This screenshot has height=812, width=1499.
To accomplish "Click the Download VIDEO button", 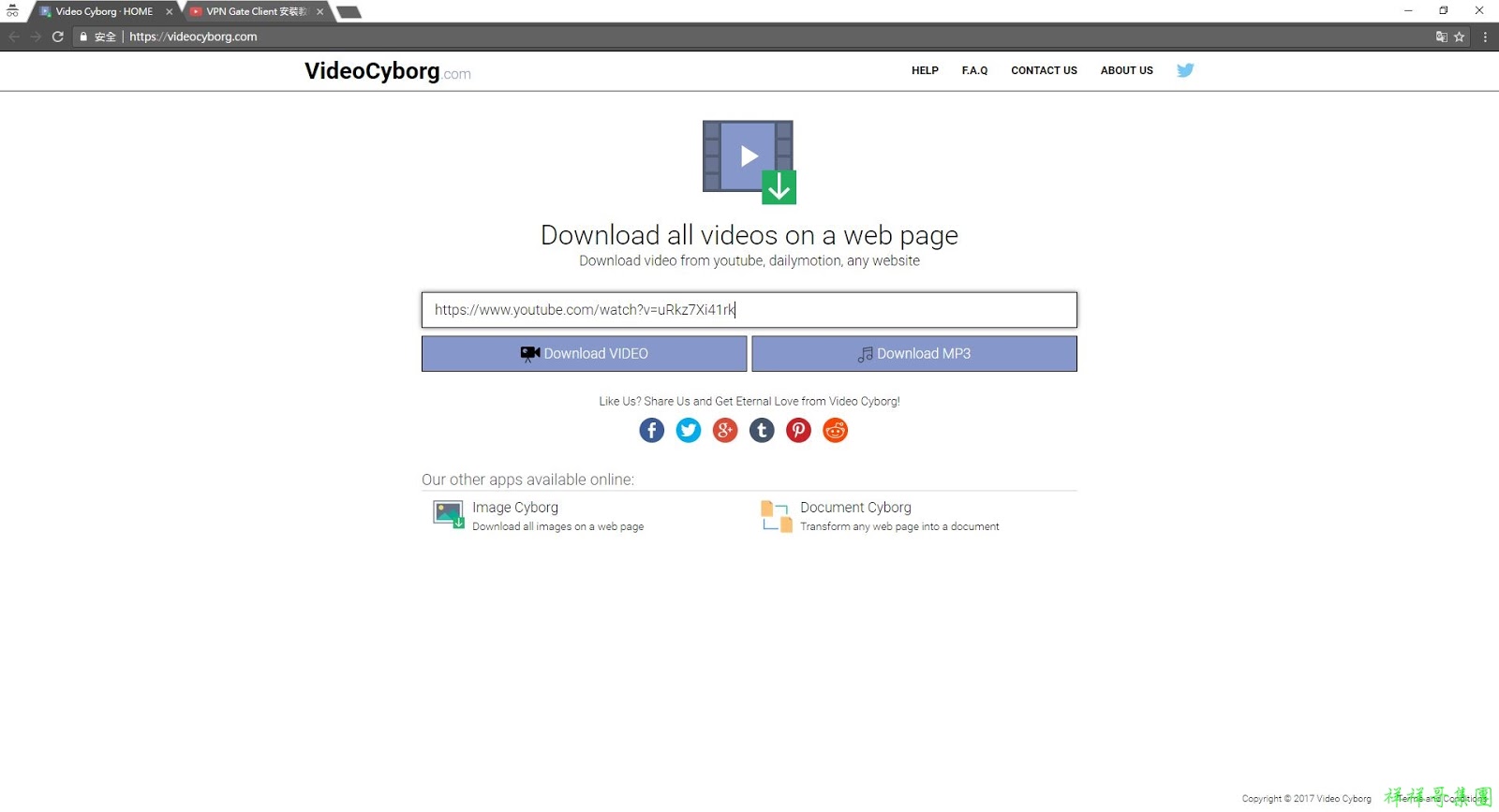I will click(x=585, y=354).
